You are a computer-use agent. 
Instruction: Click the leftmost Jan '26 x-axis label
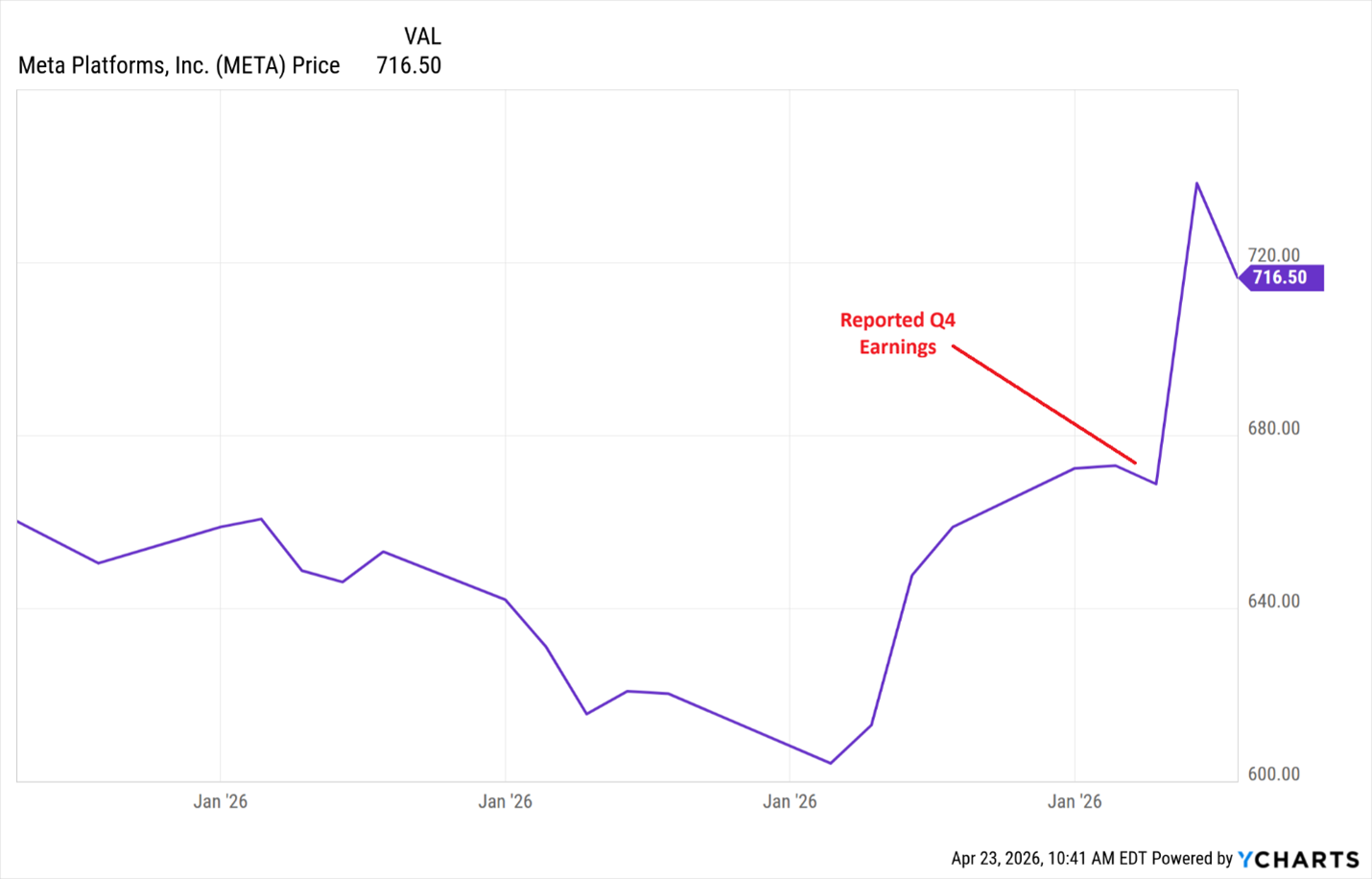click(221, 801)
